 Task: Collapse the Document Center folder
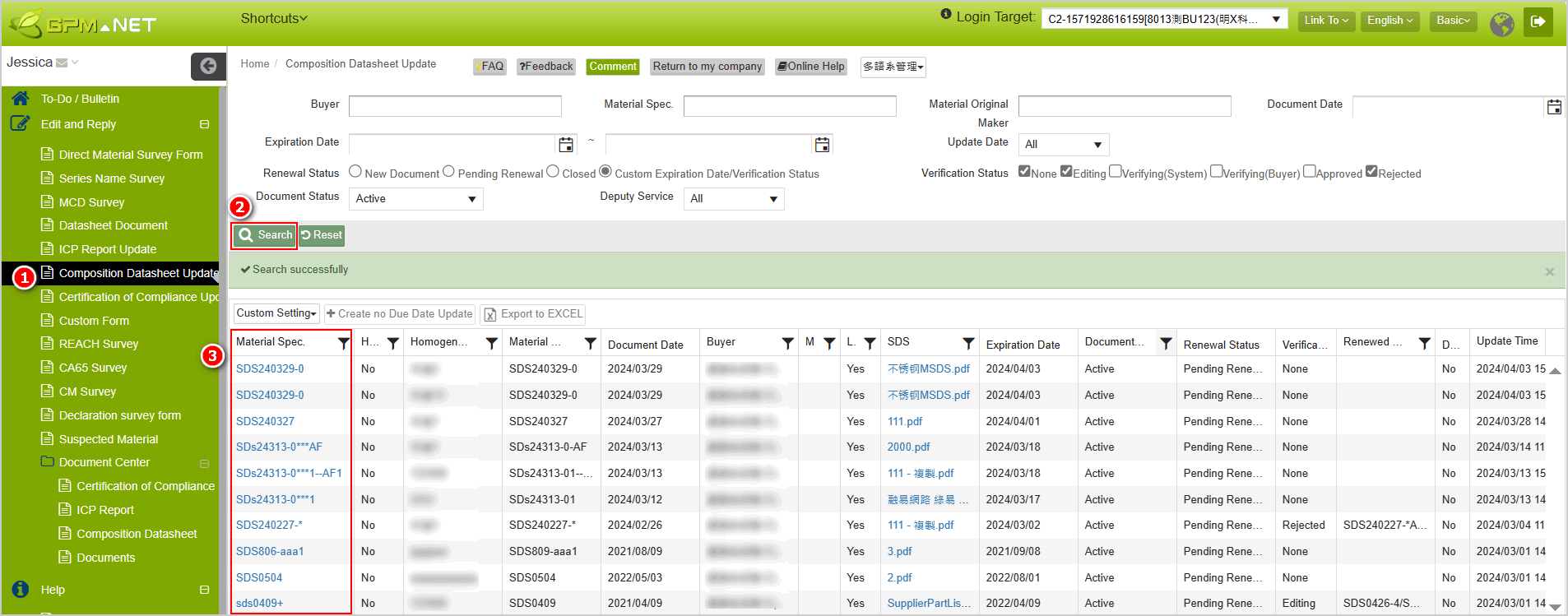[204, 463]
